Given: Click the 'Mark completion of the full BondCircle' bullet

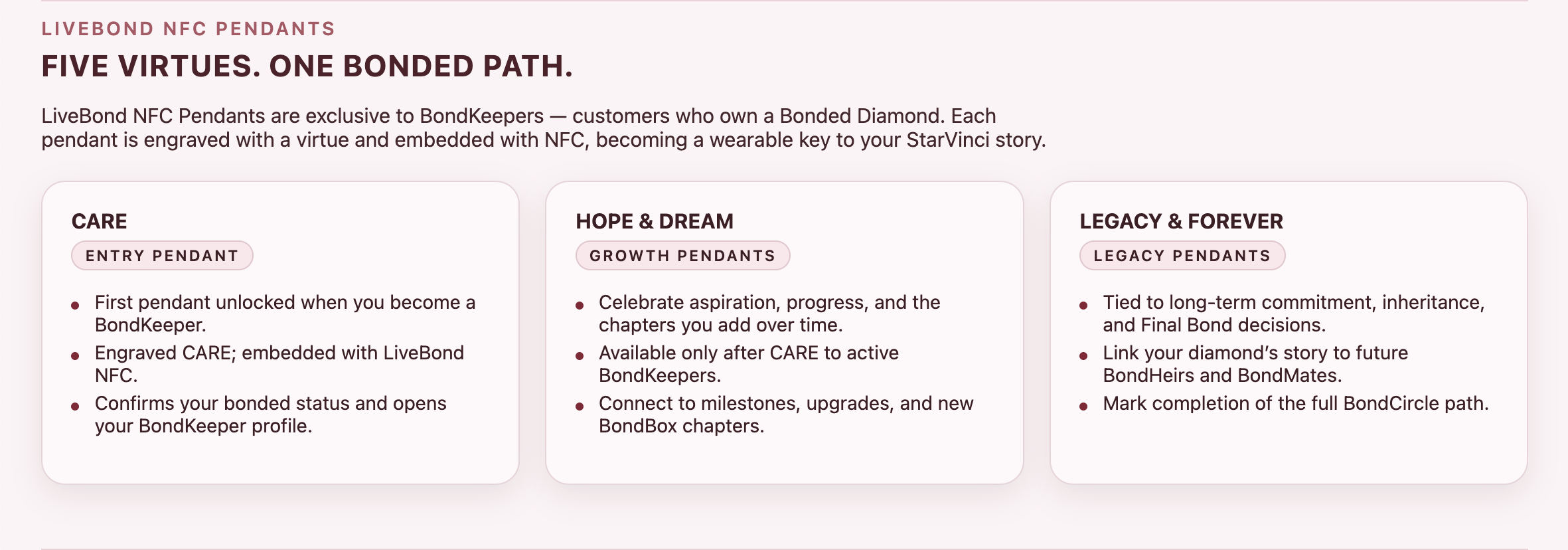Looking at the screenshot, I should point(1295,403).
